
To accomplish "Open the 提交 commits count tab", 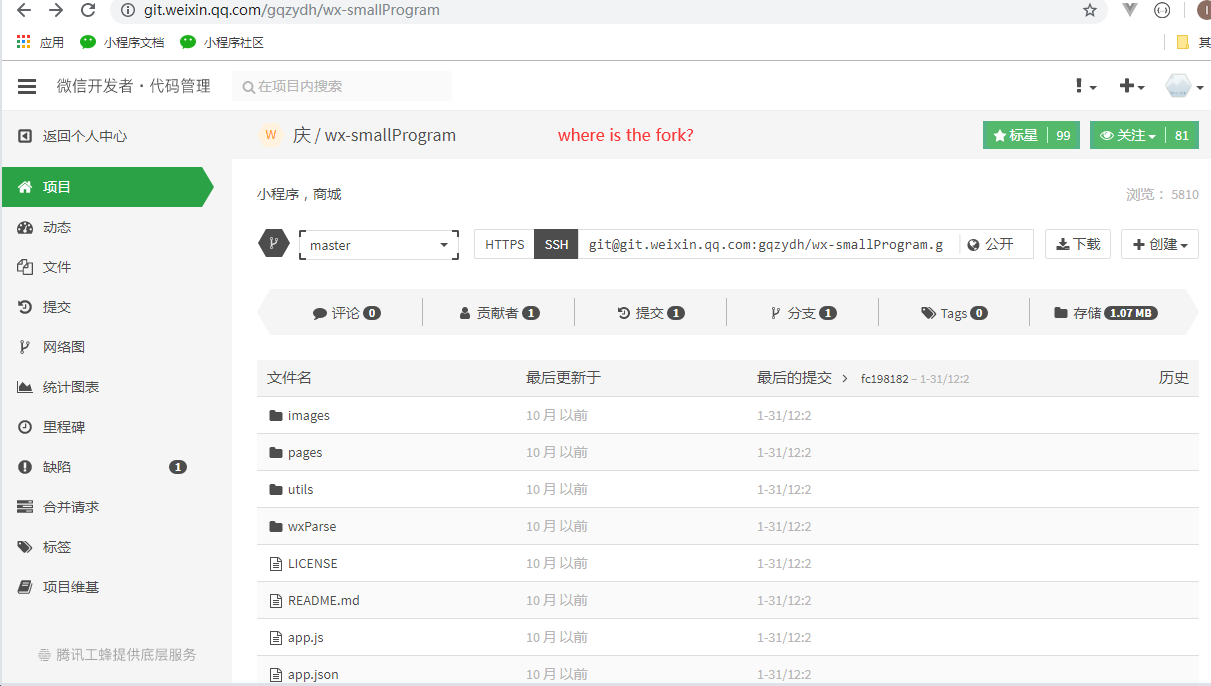I will [x=651, y=313].
